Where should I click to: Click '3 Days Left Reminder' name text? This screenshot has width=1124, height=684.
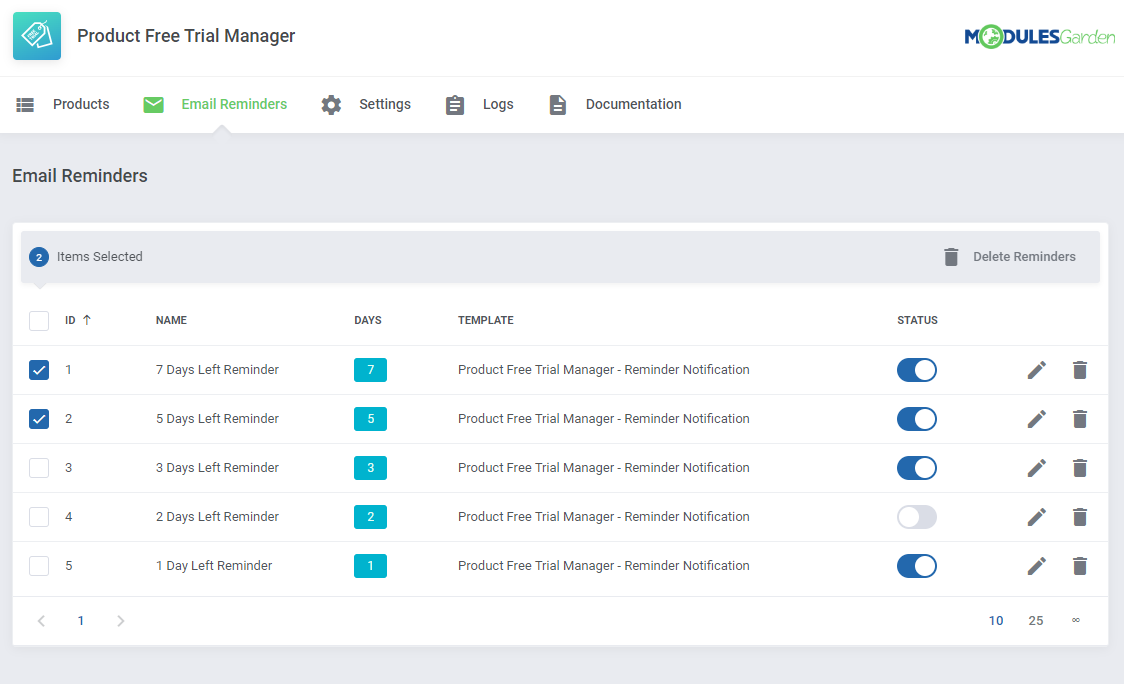(217, 468)
